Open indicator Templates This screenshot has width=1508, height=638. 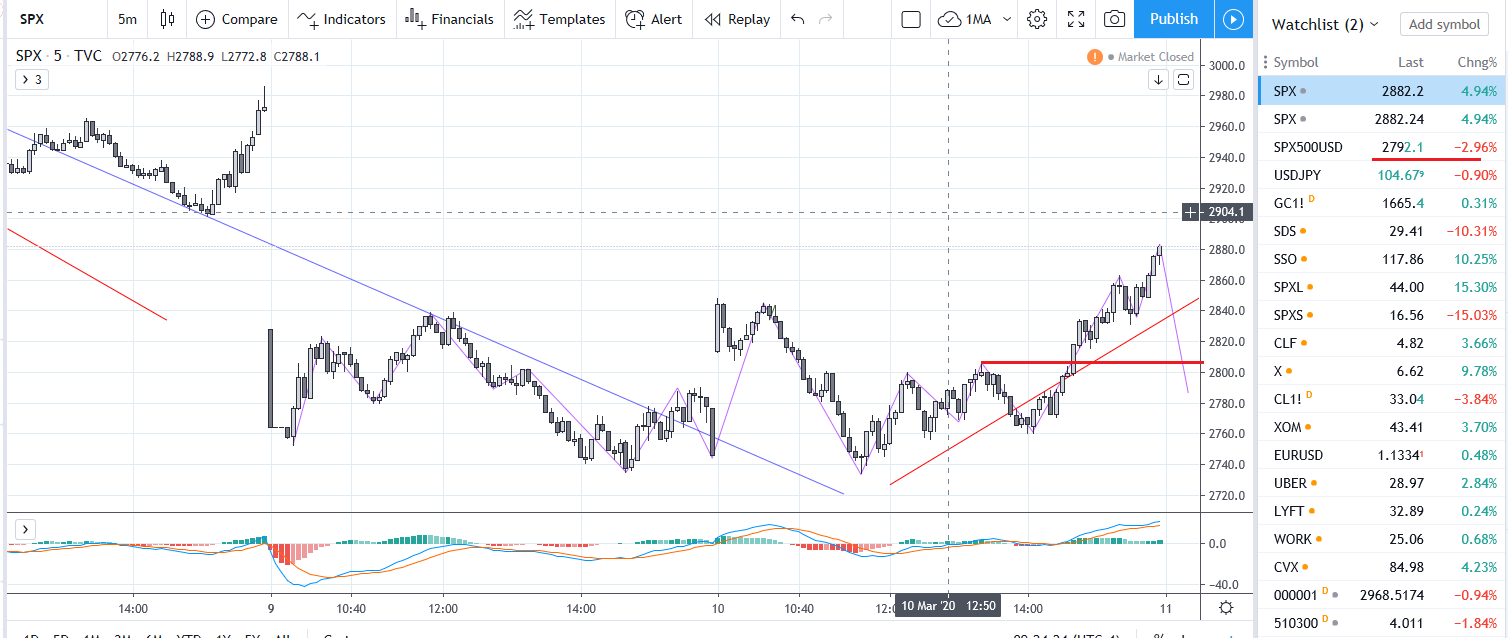click(x=559, y=19)
